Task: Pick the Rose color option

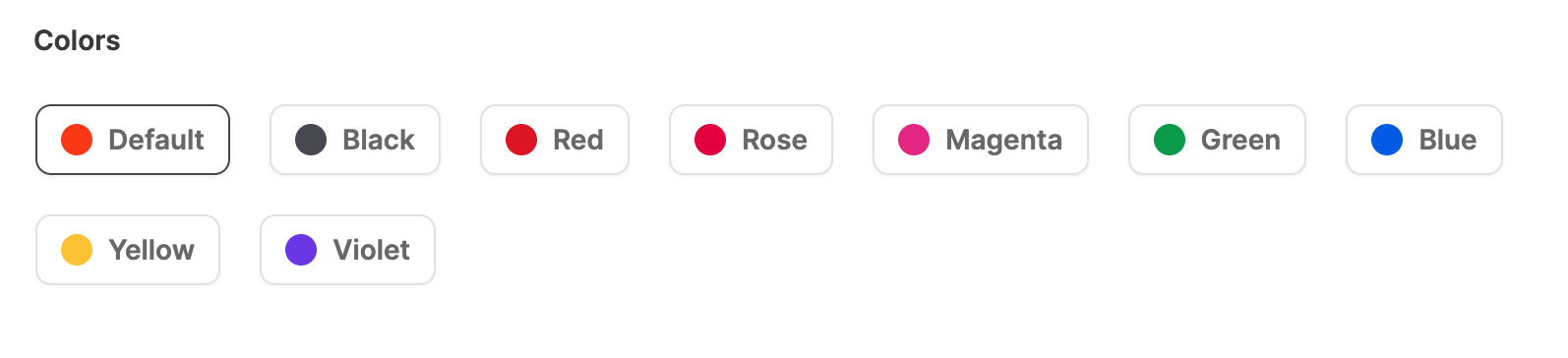Action: tap(752, 140)
